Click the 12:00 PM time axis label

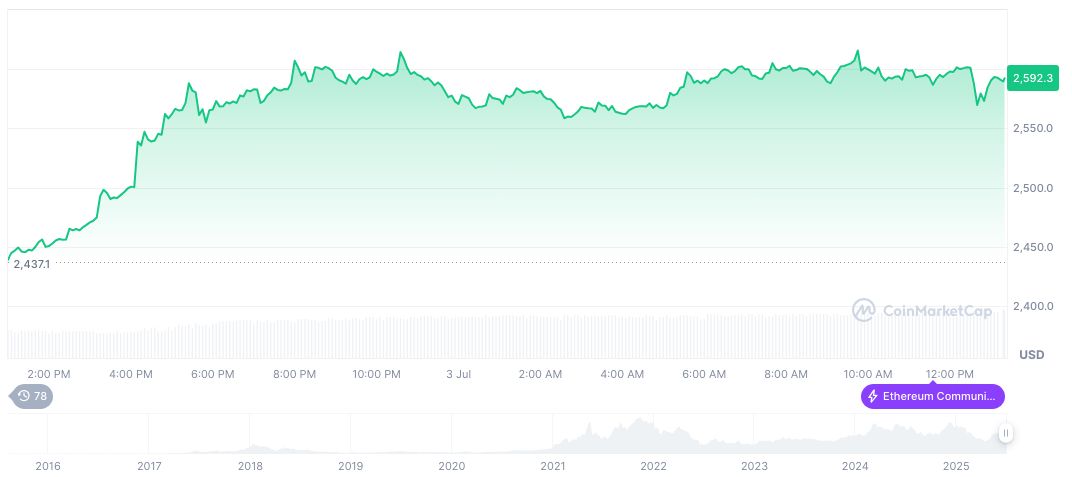[949, 374]
